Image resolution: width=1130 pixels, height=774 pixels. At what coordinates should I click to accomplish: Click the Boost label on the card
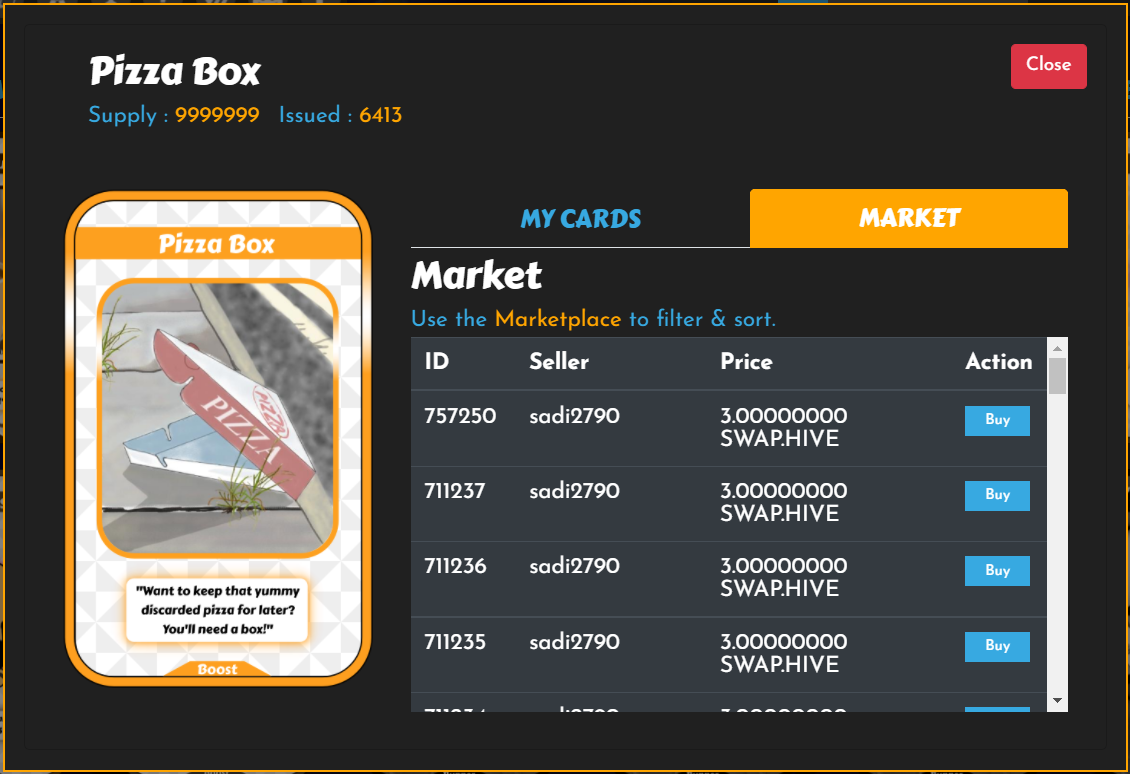click(218, 669)
